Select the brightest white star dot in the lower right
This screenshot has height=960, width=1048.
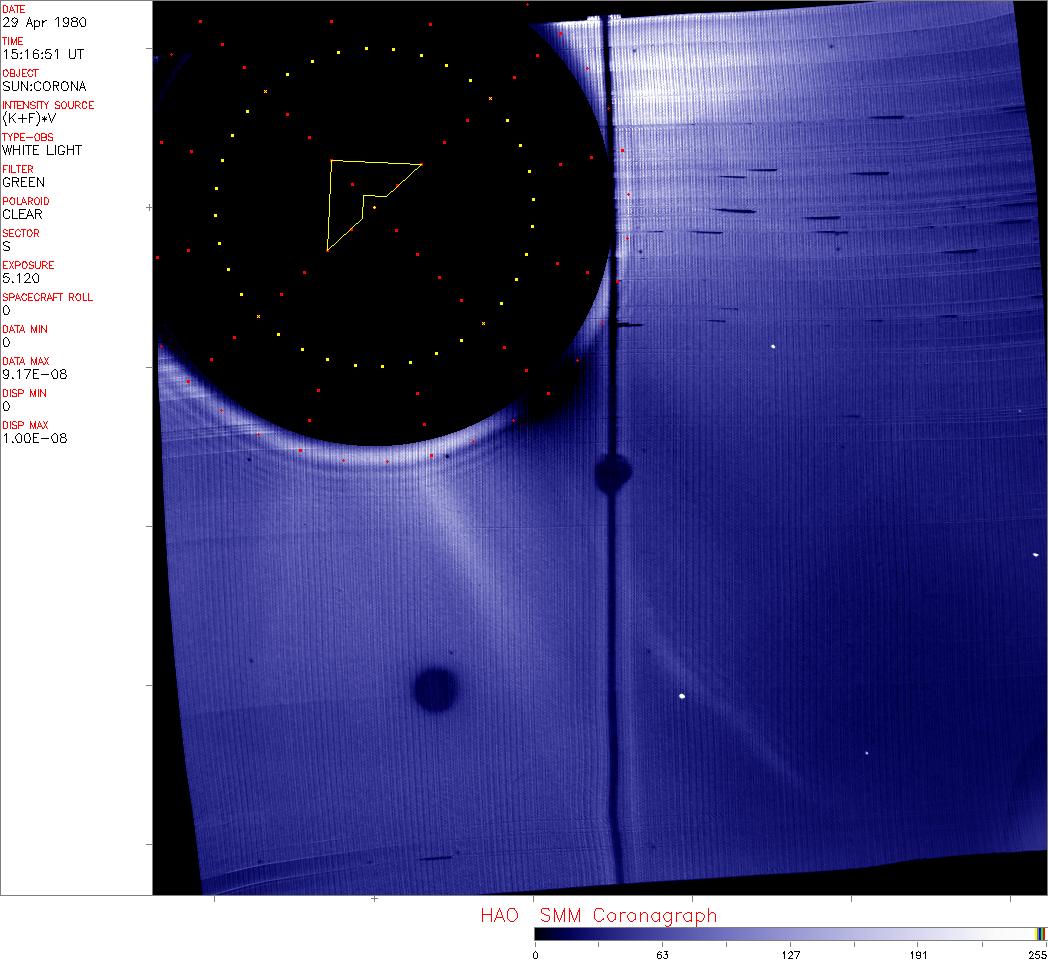(682, 696)
